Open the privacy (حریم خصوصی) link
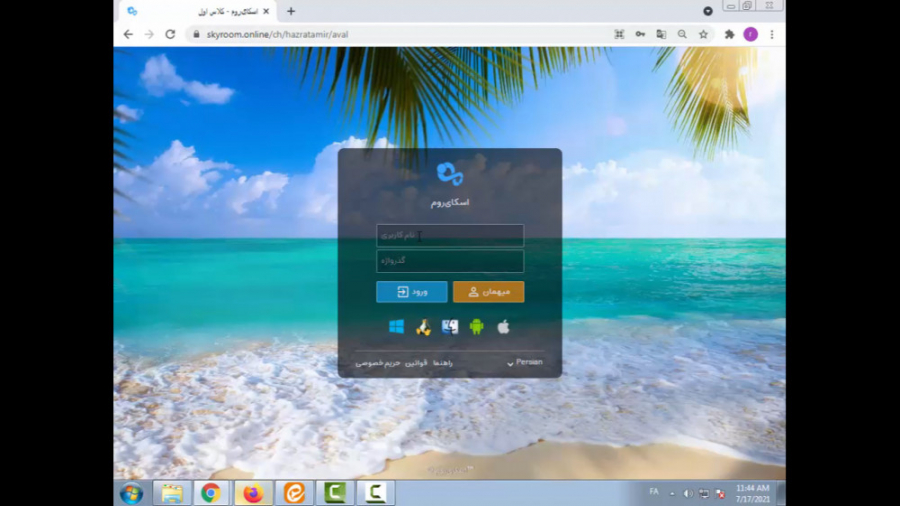 377,363
